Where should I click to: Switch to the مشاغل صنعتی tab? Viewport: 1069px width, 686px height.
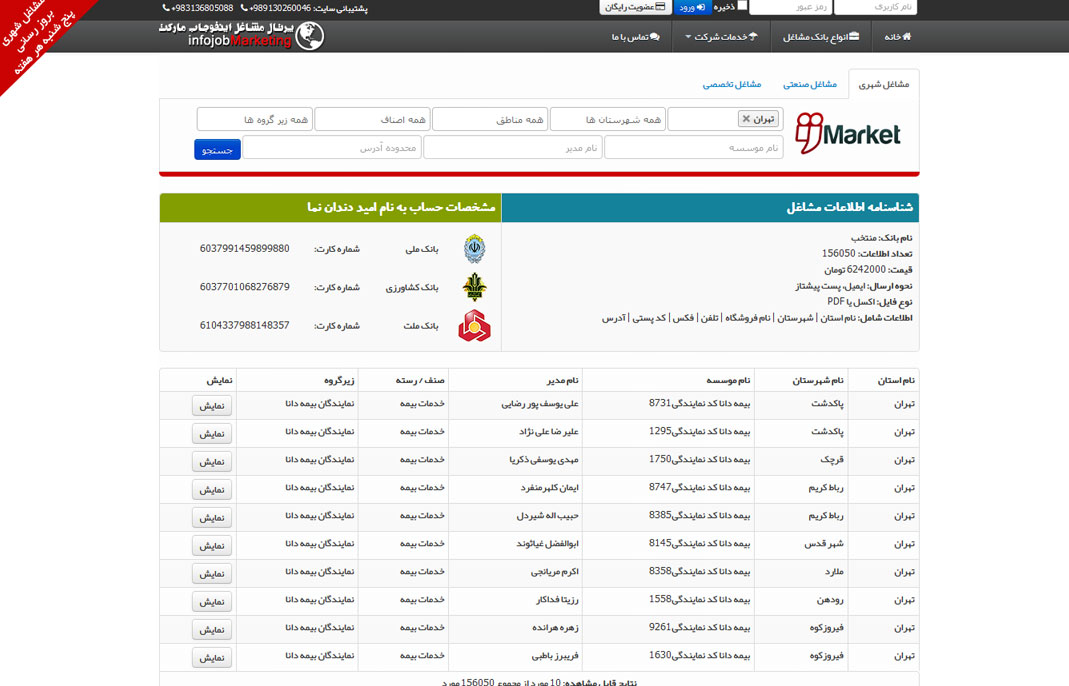(x=809, y=84)
